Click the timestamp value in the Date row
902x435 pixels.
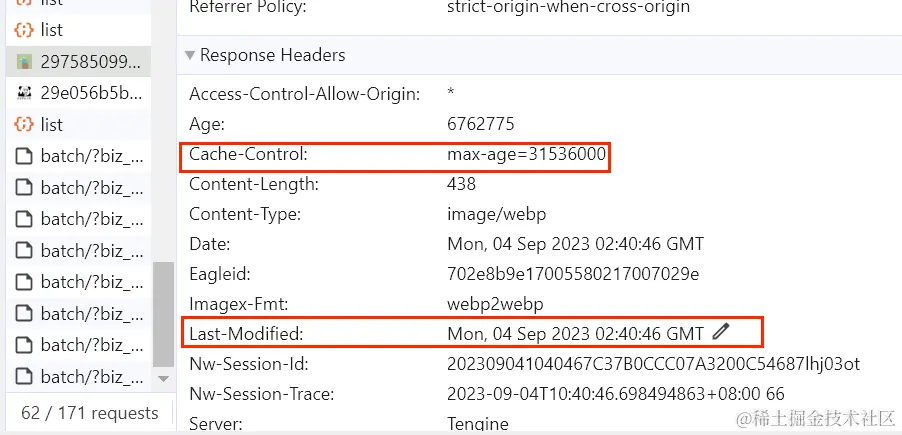(x=575, y=244)
